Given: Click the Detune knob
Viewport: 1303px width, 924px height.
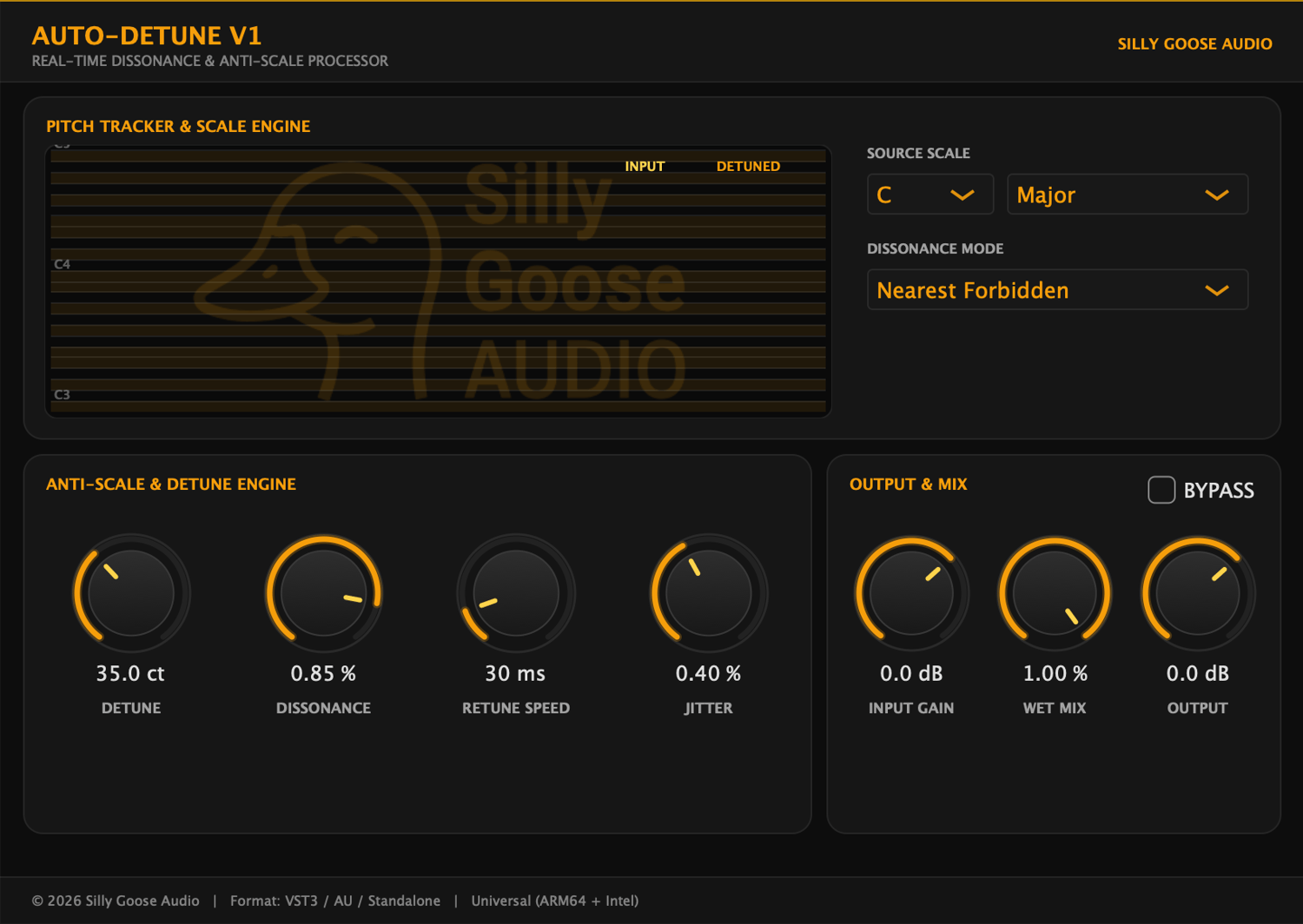Looking at the screenshot, I should [131, 593].
